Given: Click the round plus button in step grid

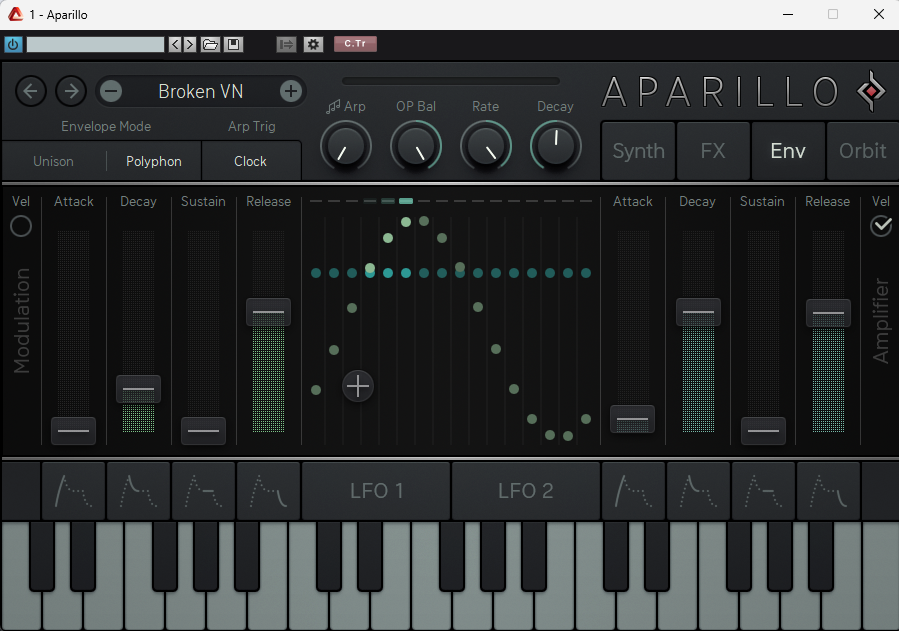Looking at the screenshot, I should (x=358, y=386).
